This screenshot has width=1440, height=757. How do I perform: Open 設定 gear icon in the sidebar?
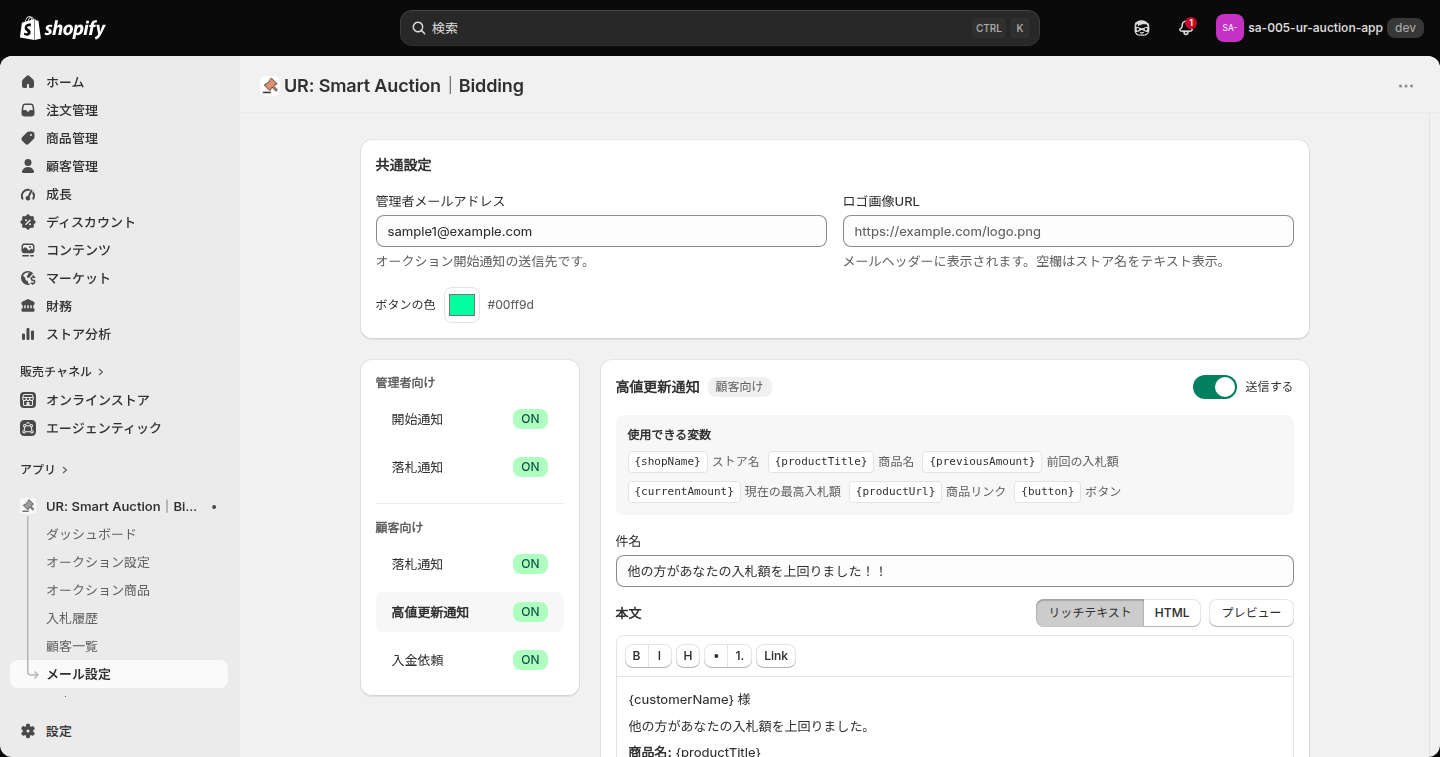(x=28, y=731)
